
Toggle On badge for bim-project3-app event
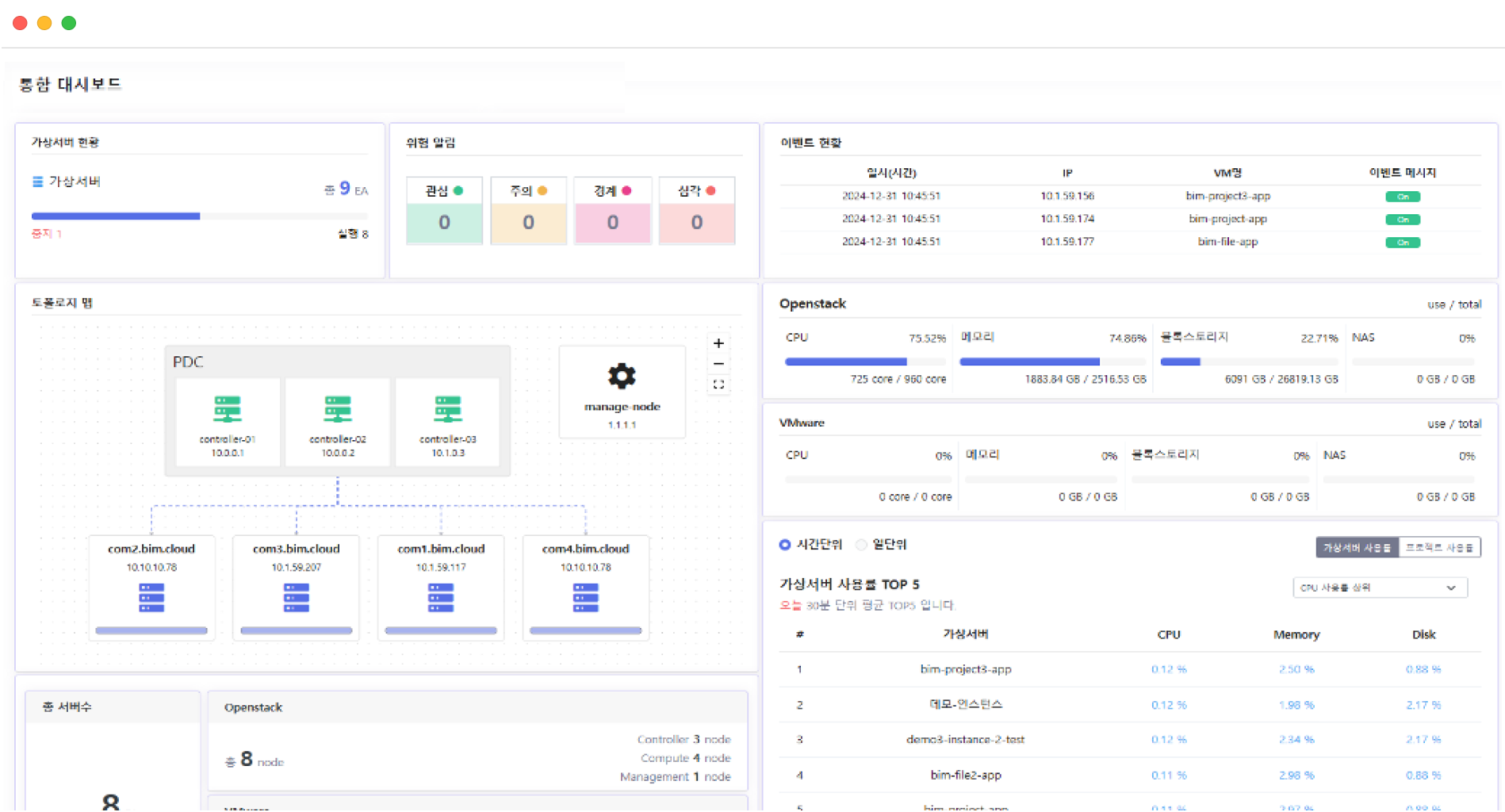click(x=1403, y=197)
